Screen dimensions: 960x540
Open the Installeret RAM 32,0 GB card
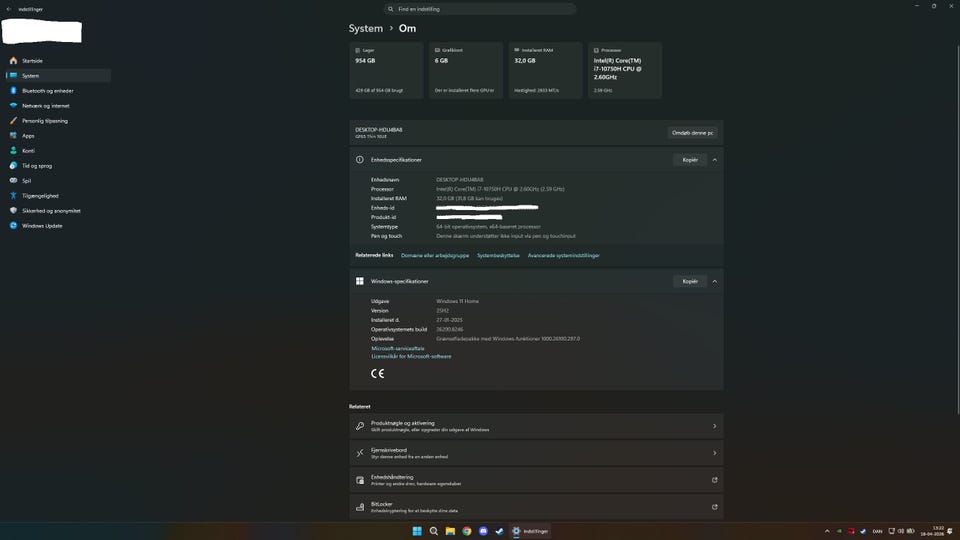click(545, 70)
